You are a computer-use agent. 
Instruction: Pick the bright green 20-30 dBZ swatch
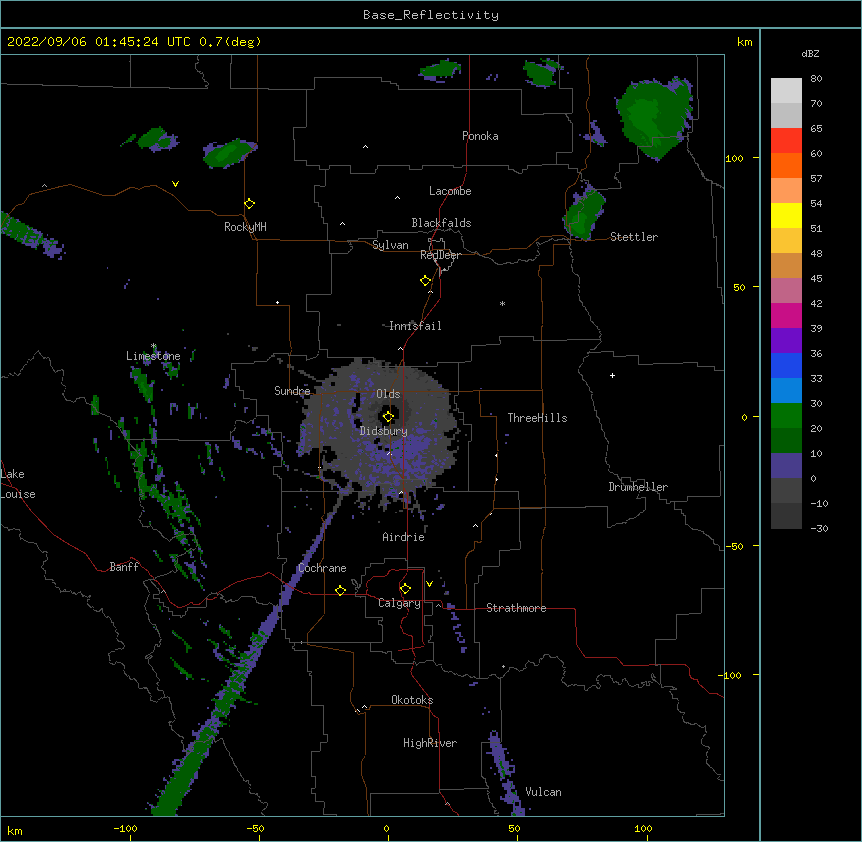click(786, 416)
